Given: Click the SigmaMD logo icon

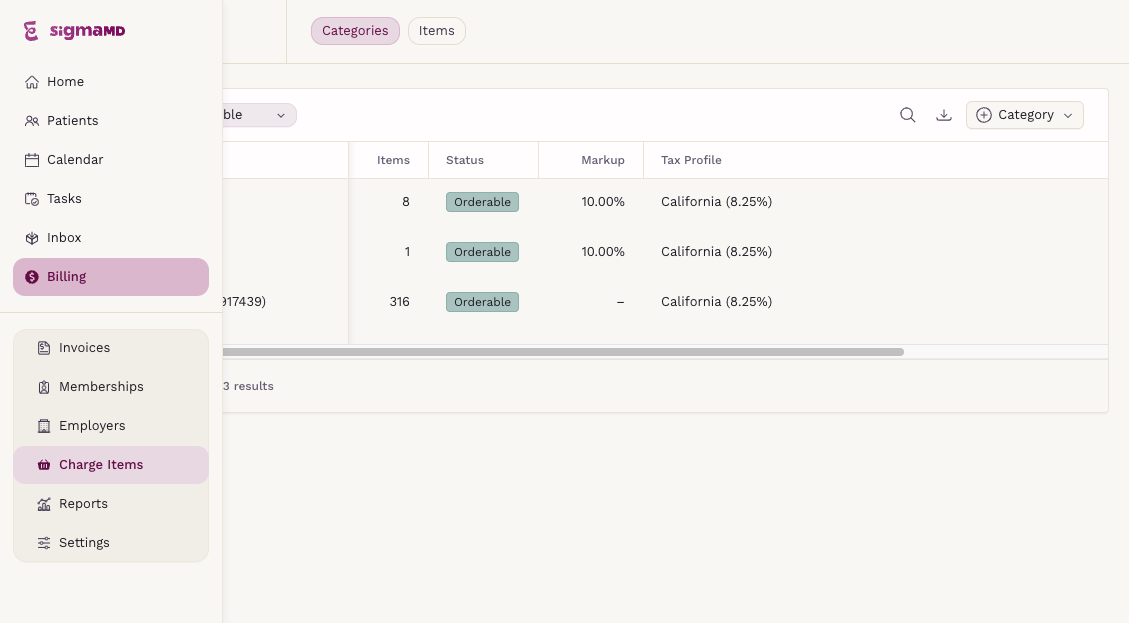Looking at the screenshot, I should (31, 31).
